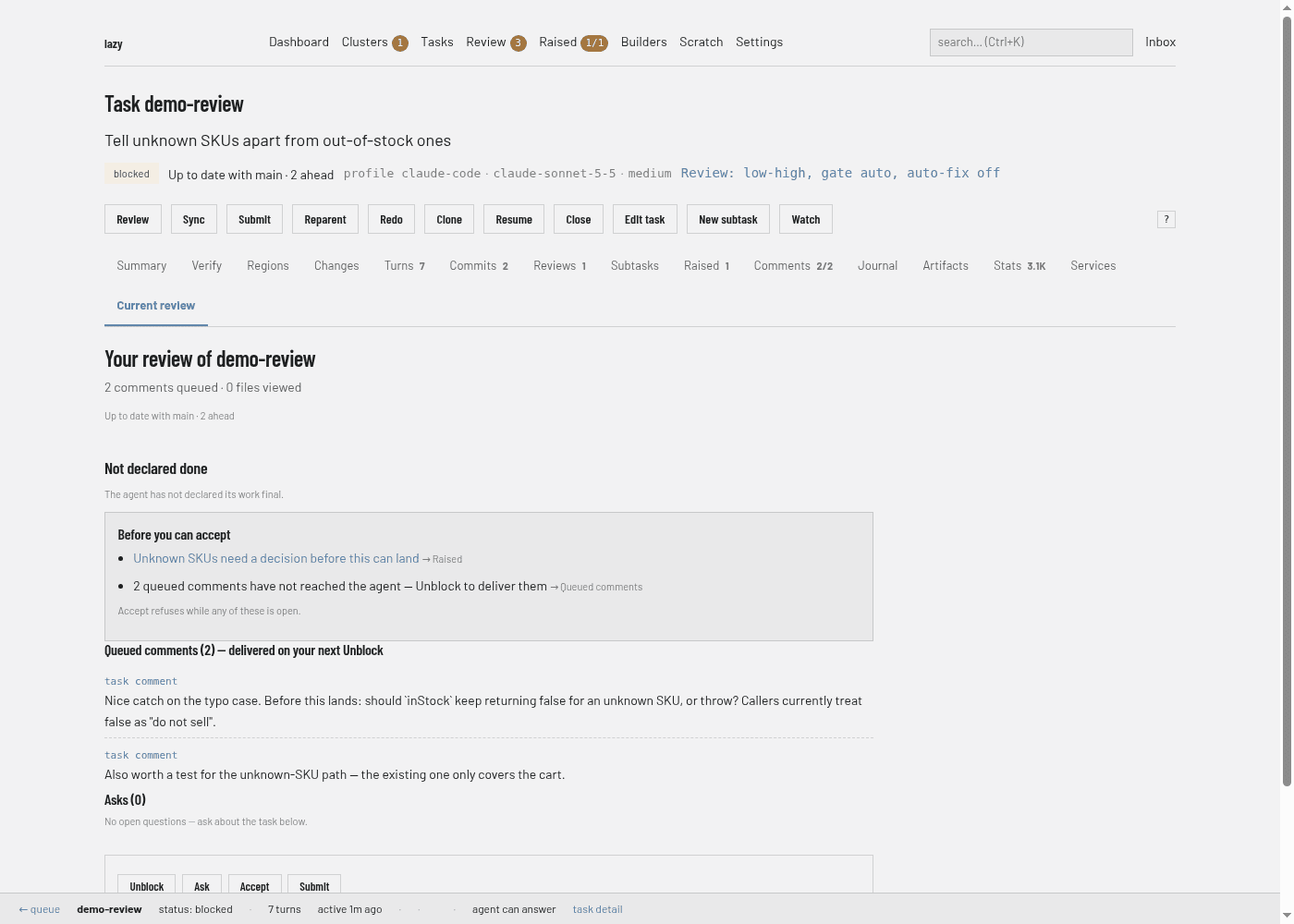Image resolution: width=1294 pixels, height=924 pixels.
Task: Click 'agent can answer' in status bar
Action: click(514, 909)
